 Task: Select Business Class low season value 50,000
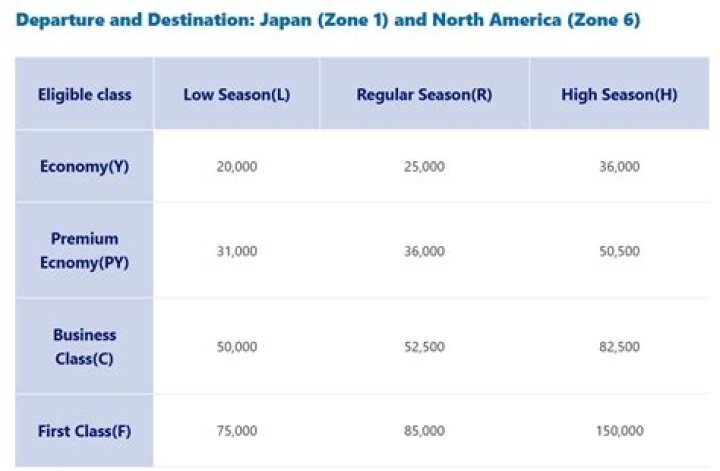pyautogui.click(x=237, y=346)
